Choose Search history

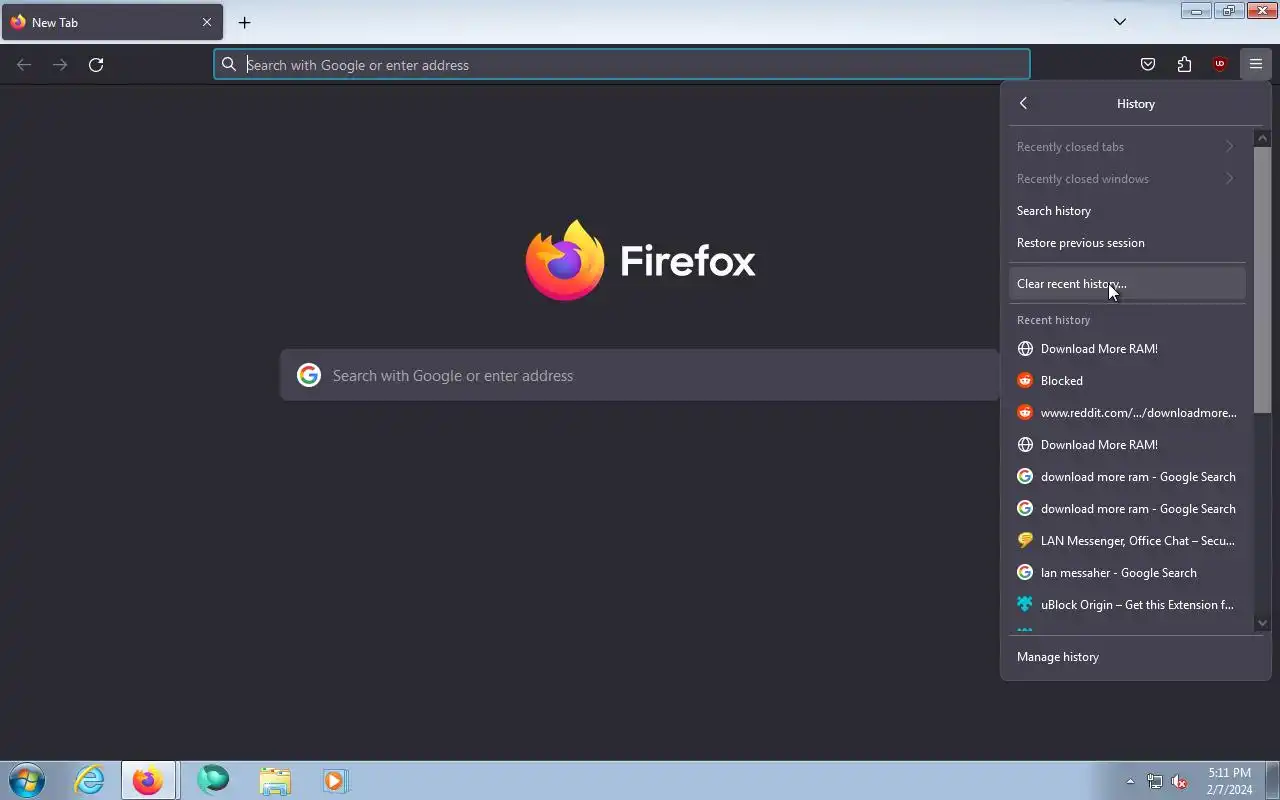tap(1127, 211)
